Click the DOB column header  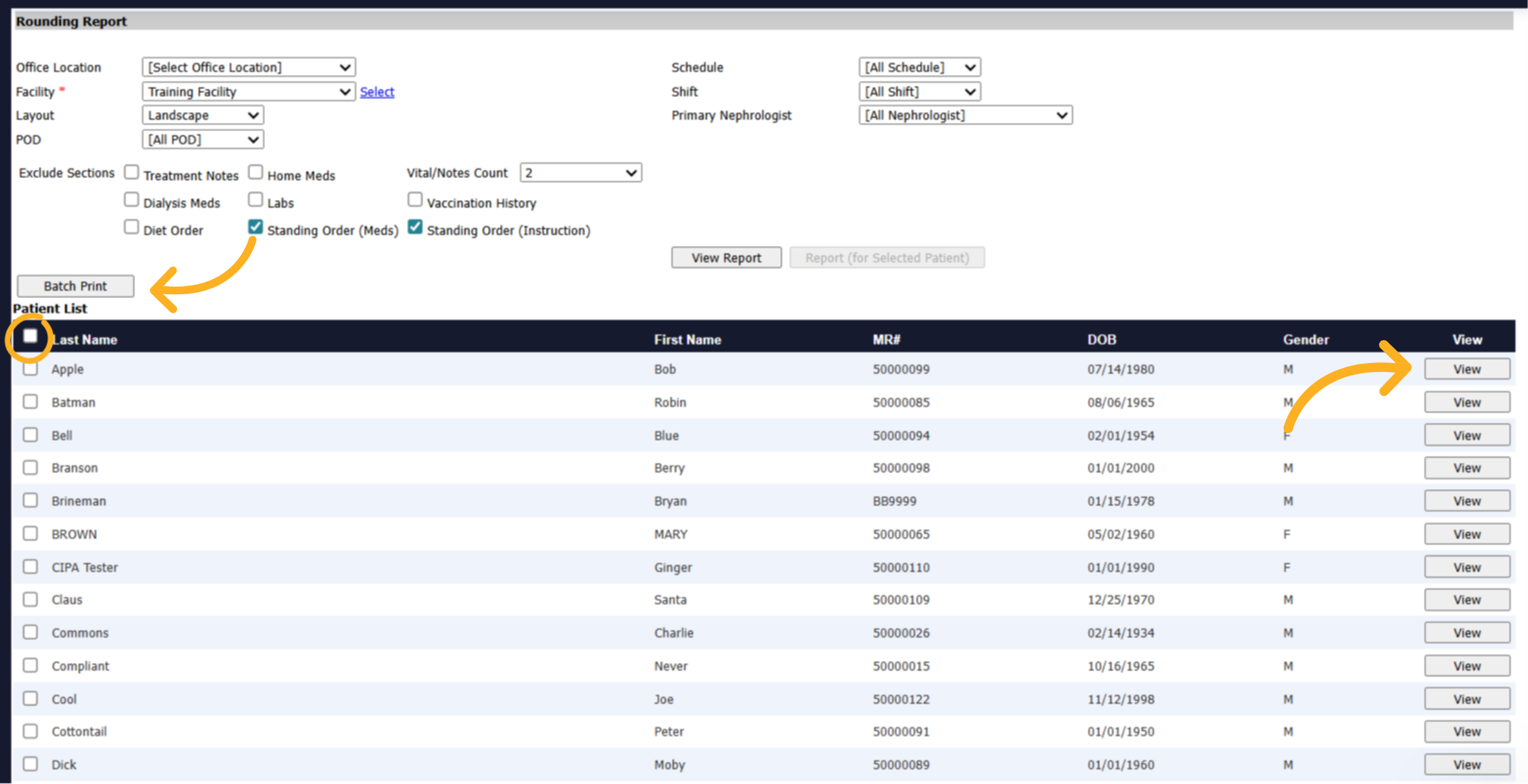click(x=1101, y=339)
